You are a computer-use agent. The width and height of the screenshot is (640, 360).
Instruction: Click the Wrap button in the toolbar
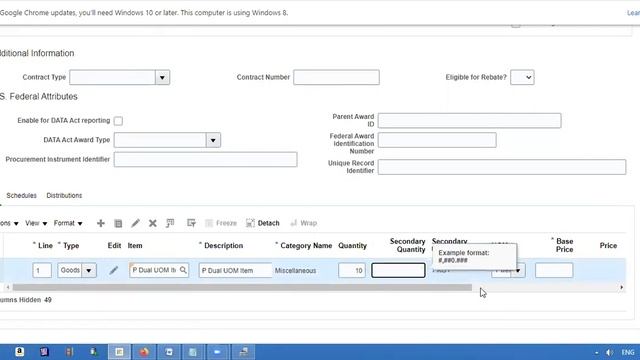304,223
